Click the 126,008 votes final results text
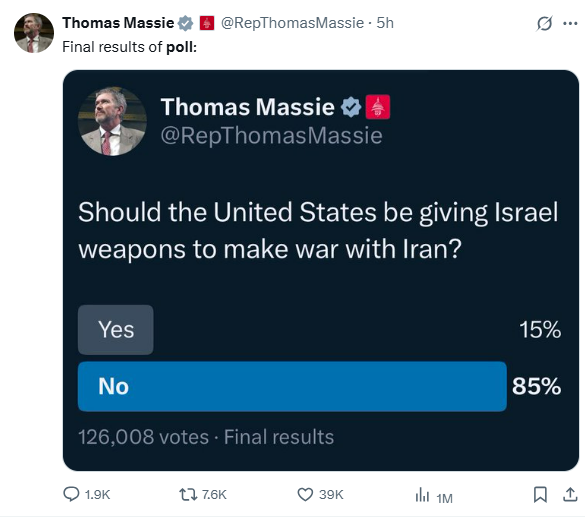The width and height of the screenshot is (585, 517). [x=206, y=437]
